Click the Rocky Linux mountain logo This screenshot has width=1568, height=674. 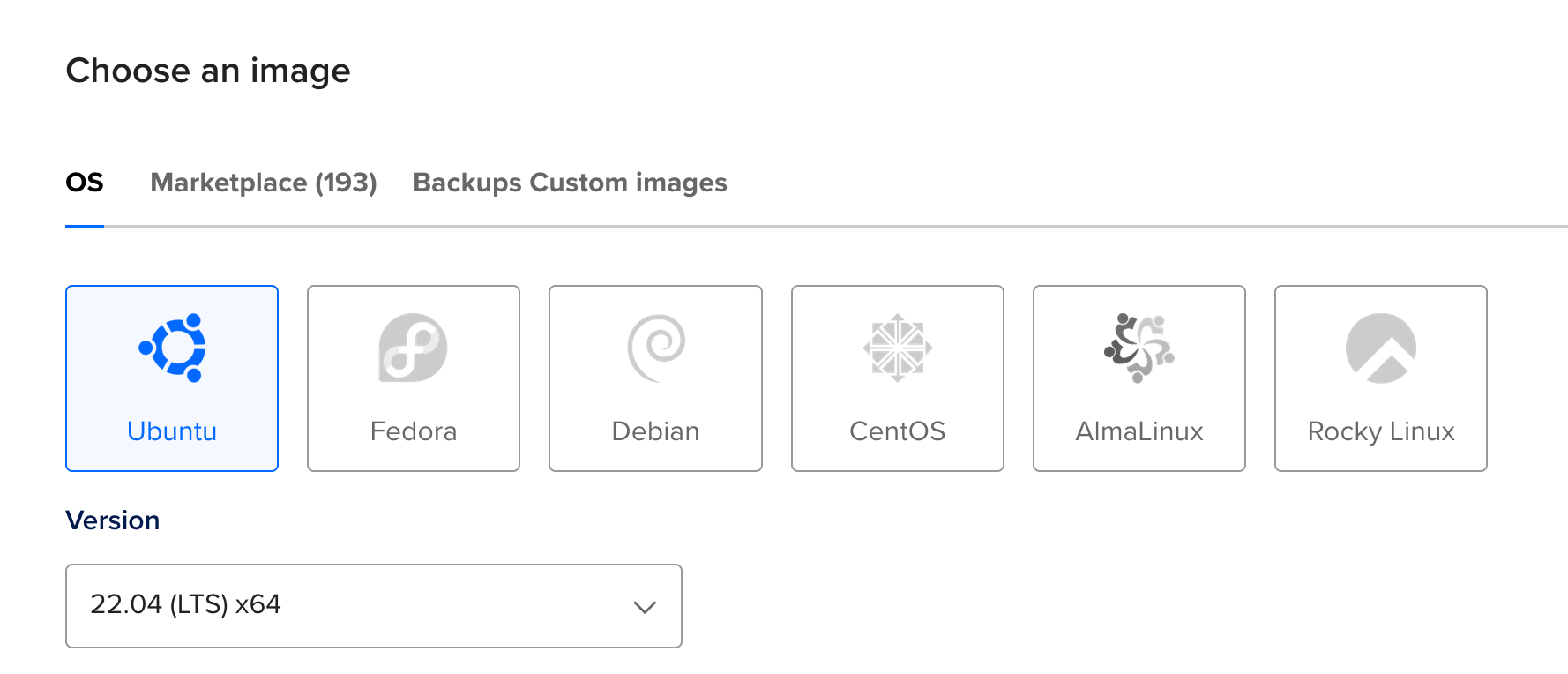point(1381,348)
